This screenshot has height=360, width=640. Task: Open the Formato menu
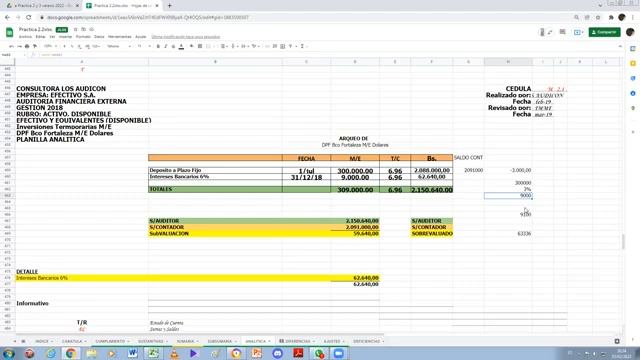83,37
